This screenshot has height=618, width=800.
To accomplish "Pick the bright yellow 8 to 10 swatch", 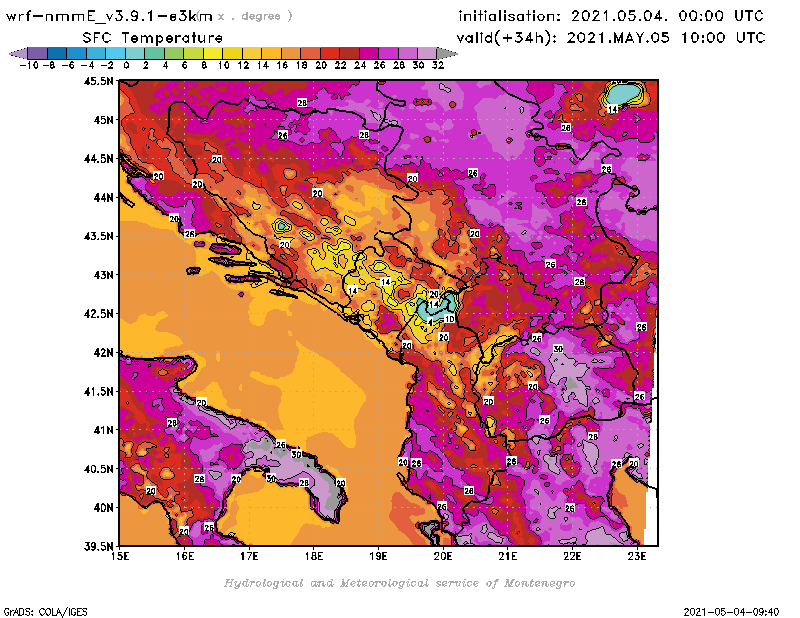I will click(213, 53).
